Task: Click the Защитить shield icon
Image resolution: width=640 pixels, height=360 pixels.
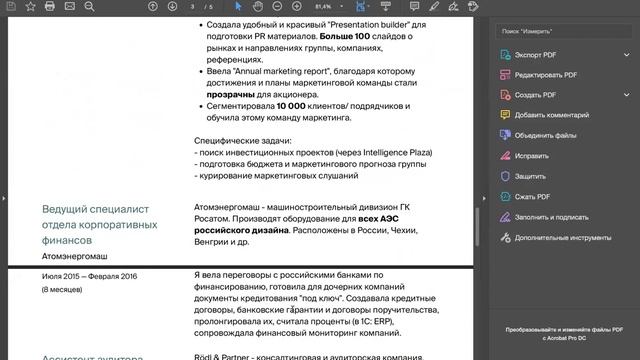Action: coord(505,176)
